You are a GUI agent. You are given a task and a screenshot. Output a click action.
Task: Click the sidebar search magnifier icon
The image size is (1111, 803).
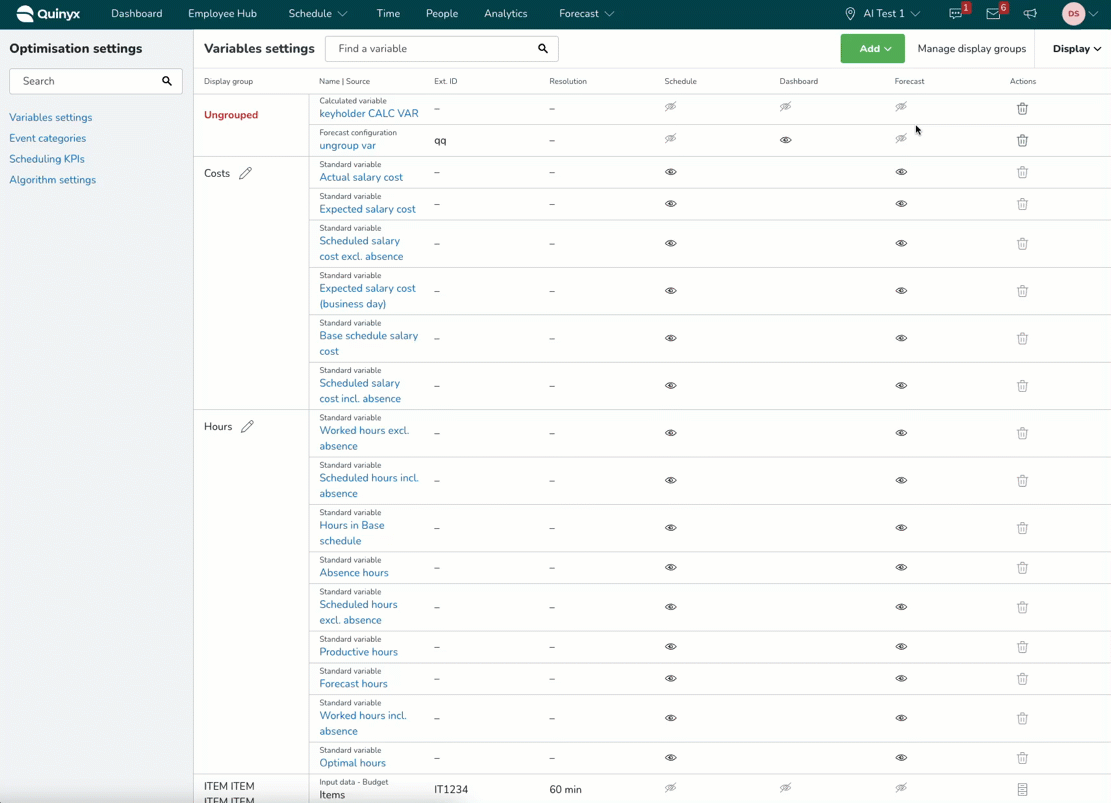[x=167, y=81]
